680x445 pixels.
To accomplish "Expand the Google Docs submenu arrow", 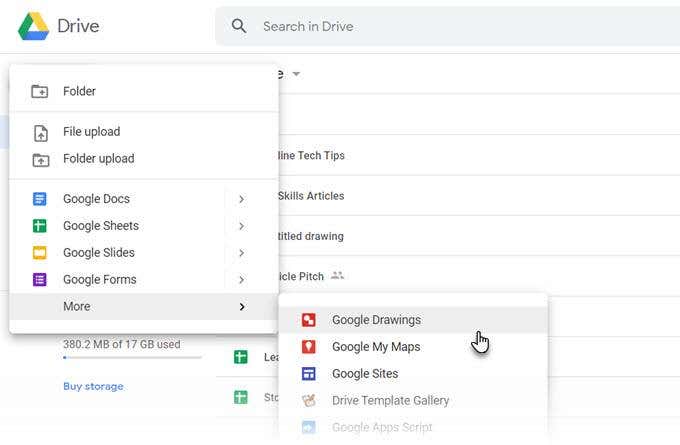I will point(242,199).
